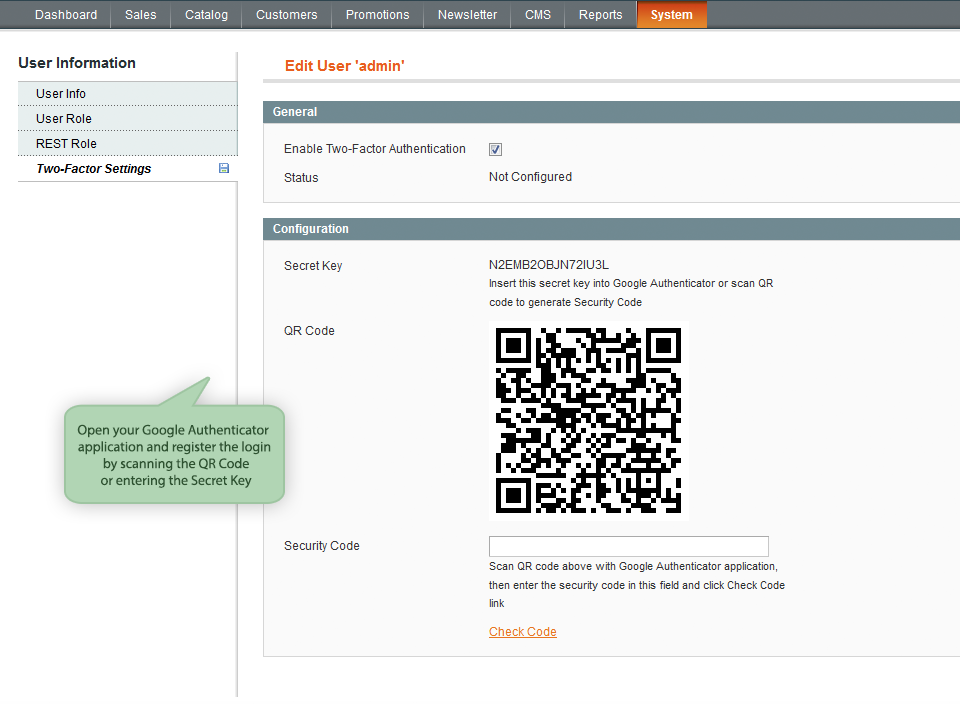960x704 pixels.
Task: Open the Sales menu
Action: point(140,15)
